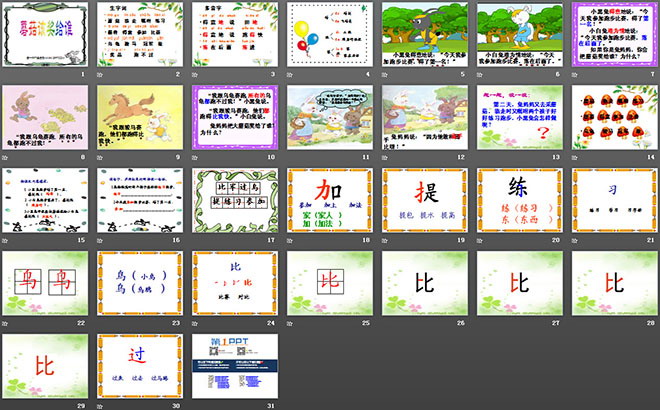The width and height of the screenshot is (660, 410).
Task: Click the animation star under slide 10
Action: pyautogui.click(x=195, y=157)
